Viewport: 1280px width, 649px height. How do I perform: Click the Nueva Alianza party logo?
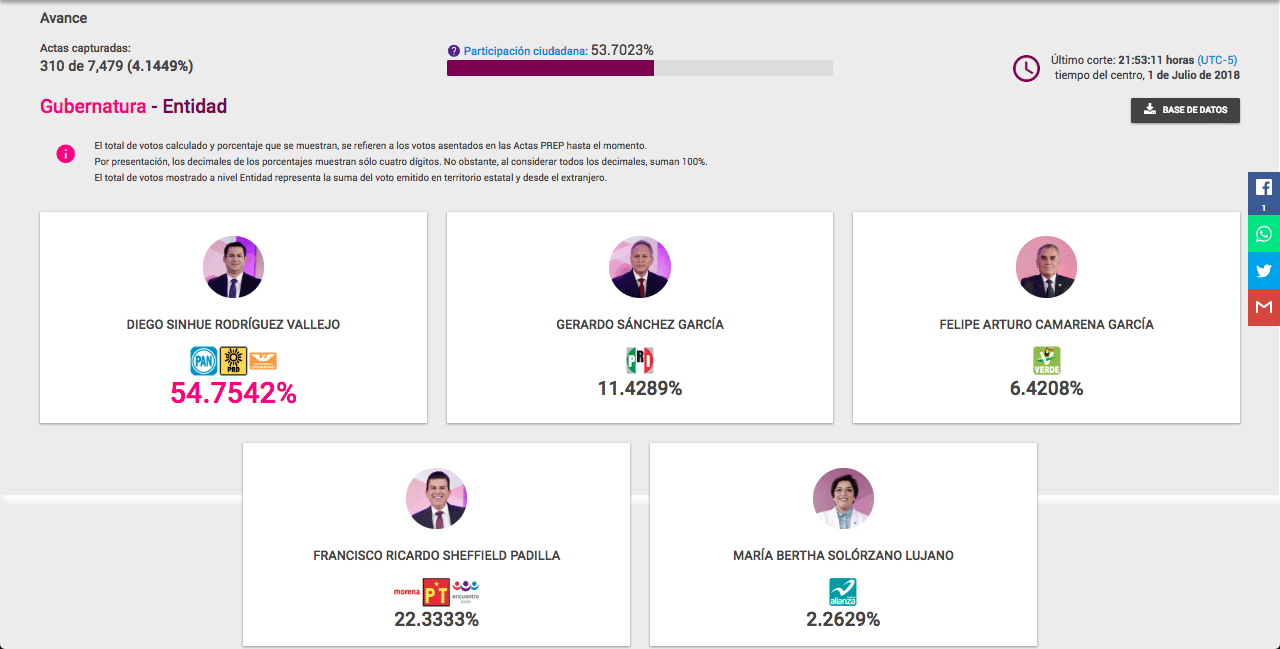[843, 592]
